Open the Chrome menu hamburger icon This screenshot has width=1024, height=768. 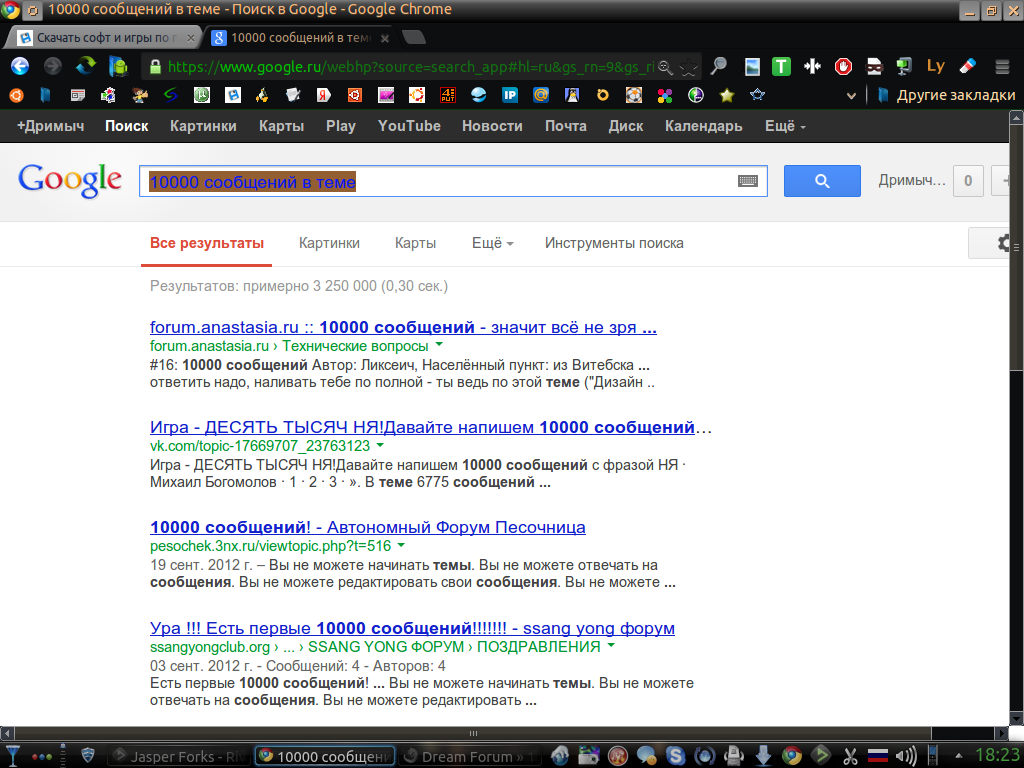pos(1002,67)
